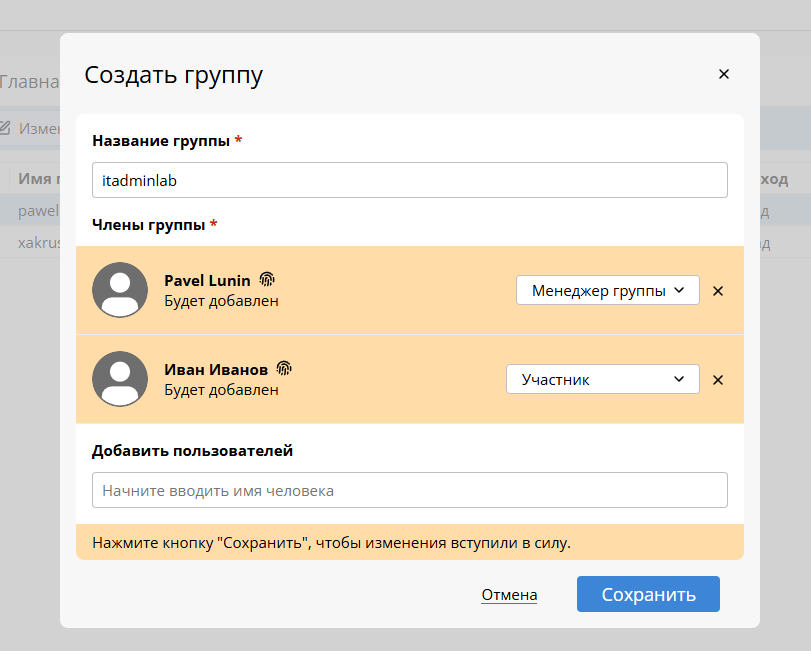This screenshot has height=651, width=811.
Task: Click the Сохранить button
Action: (648, 594)
